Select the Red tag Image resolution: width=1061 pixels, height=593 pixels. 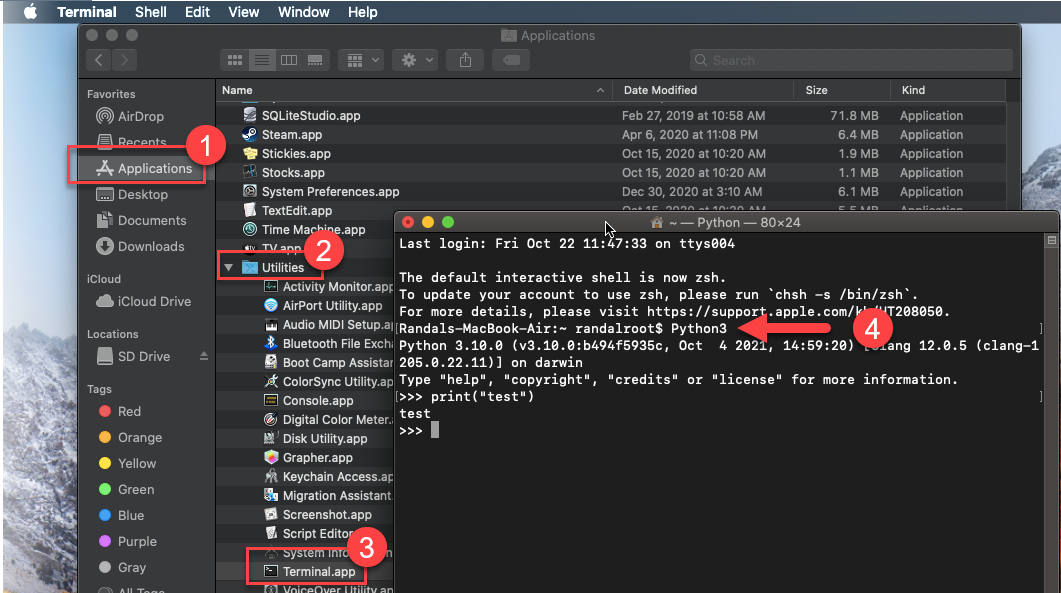tap(120, 412)
